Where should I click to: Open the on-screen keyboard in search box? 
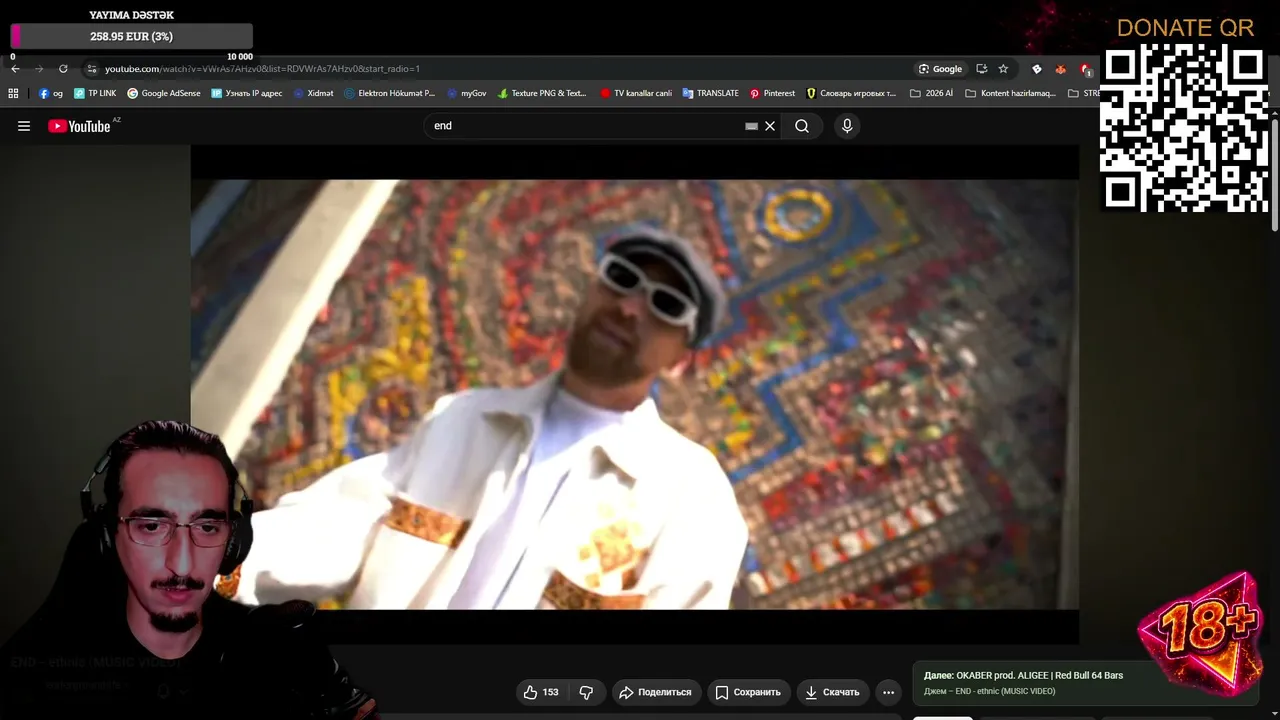click(x=751, y=126)
